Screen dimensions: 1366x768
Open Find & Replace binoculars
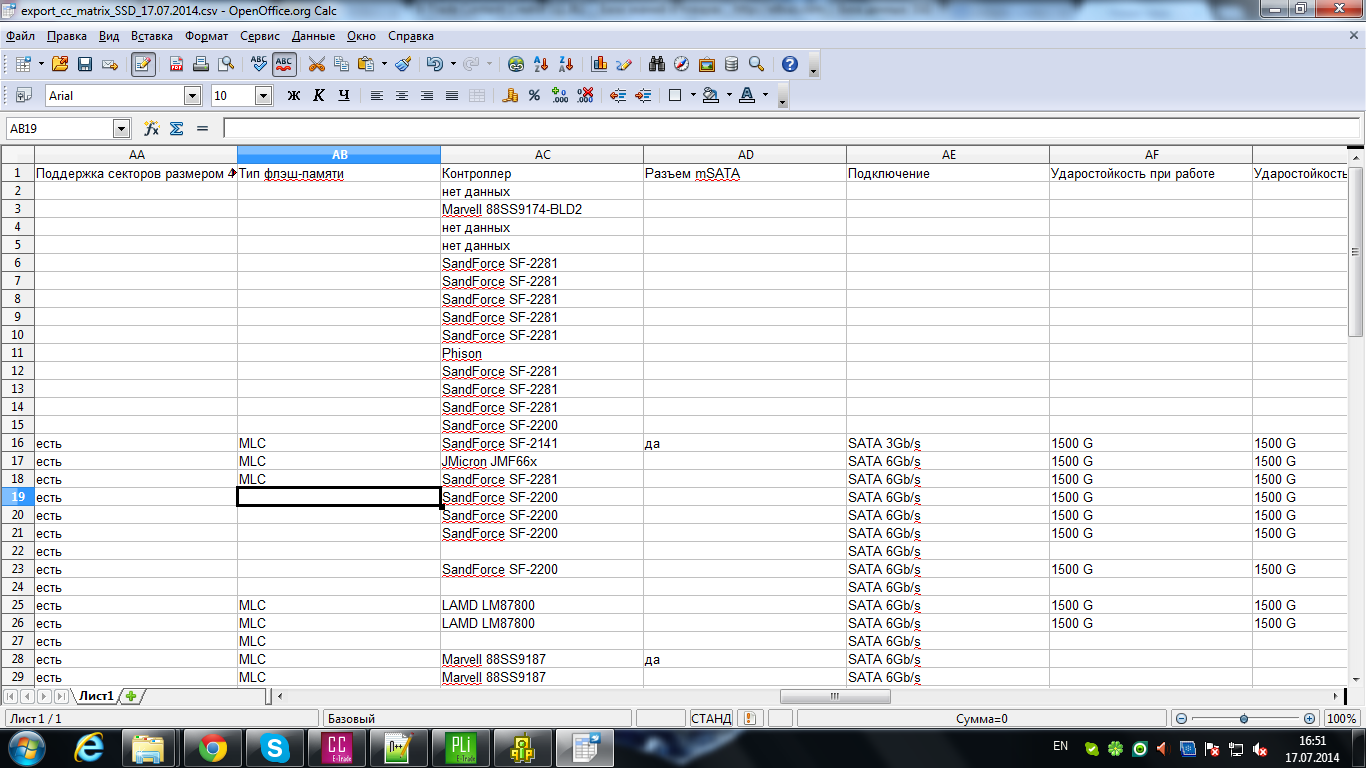pos(657,64)
